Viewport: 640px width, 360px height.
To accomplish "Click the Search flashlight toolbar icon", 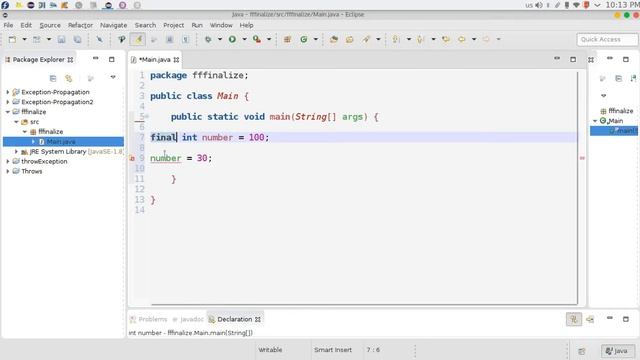I will (x=366, y=39).
